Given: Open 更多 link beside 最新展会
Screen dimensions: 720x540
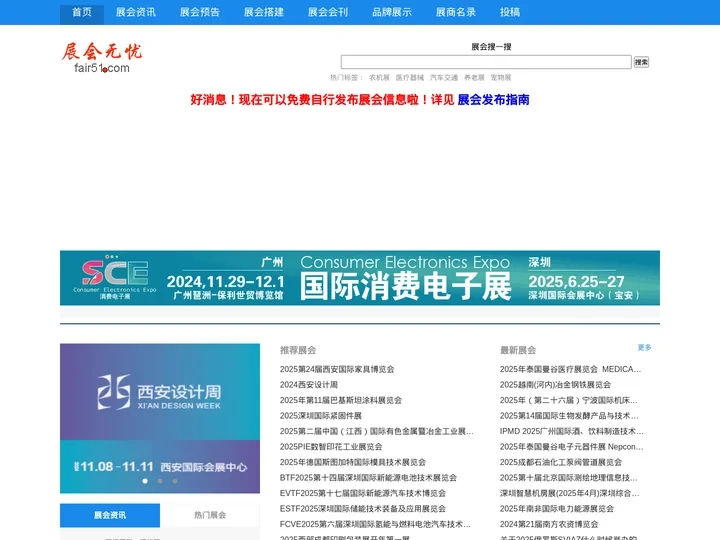Looking at the screenshot, I should [x=644, y=348].
